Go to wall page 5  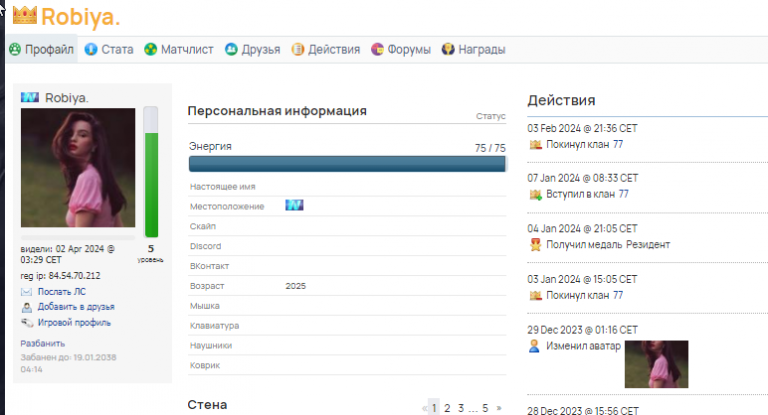[485, 408]
